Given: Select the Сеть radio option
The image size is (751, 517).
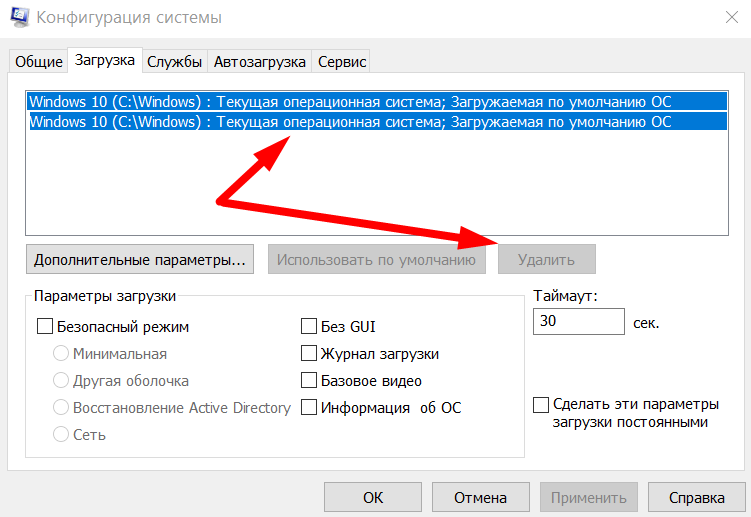Looking at the screenshot, I should click(61, 435).
